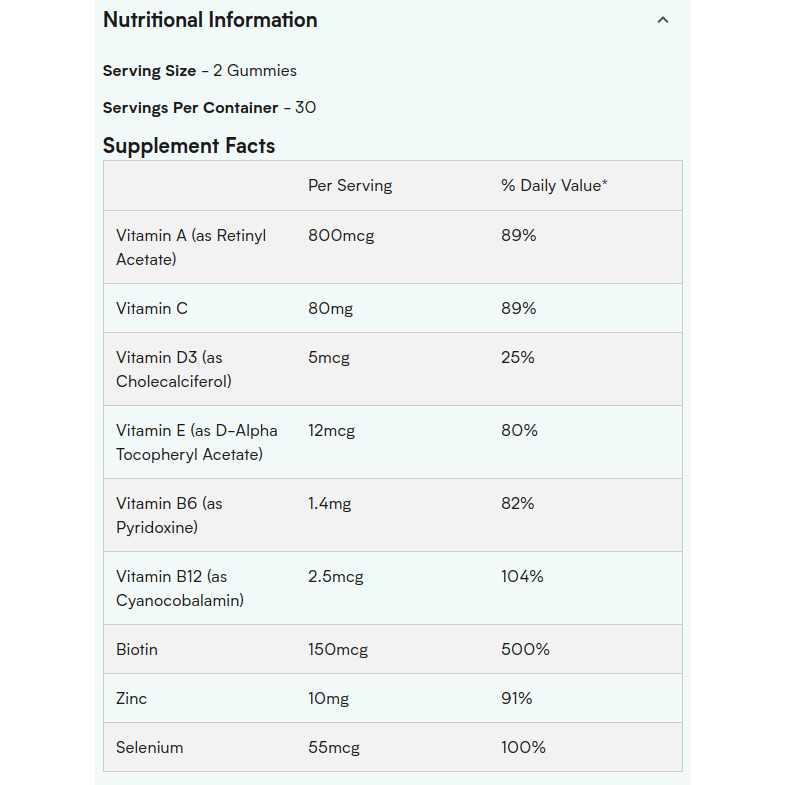785x785 pixels.
Task: Select the Vitamin A row label
Action: pyautogui.click(x=191, y=247)
